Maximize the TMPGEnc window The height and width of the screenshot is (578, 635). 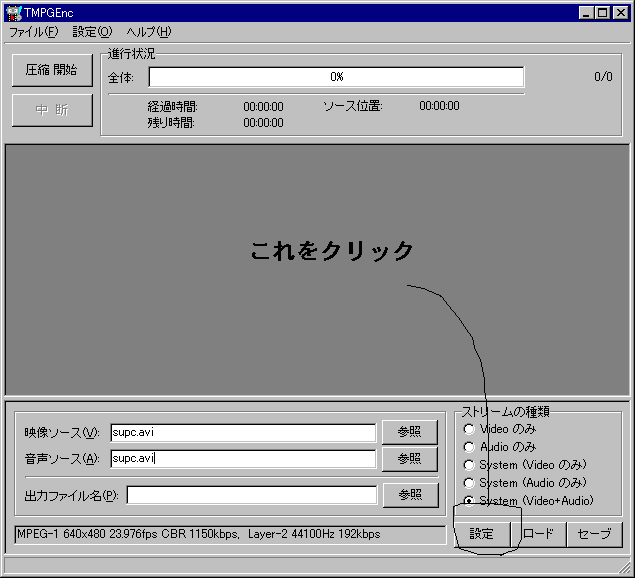602,13
